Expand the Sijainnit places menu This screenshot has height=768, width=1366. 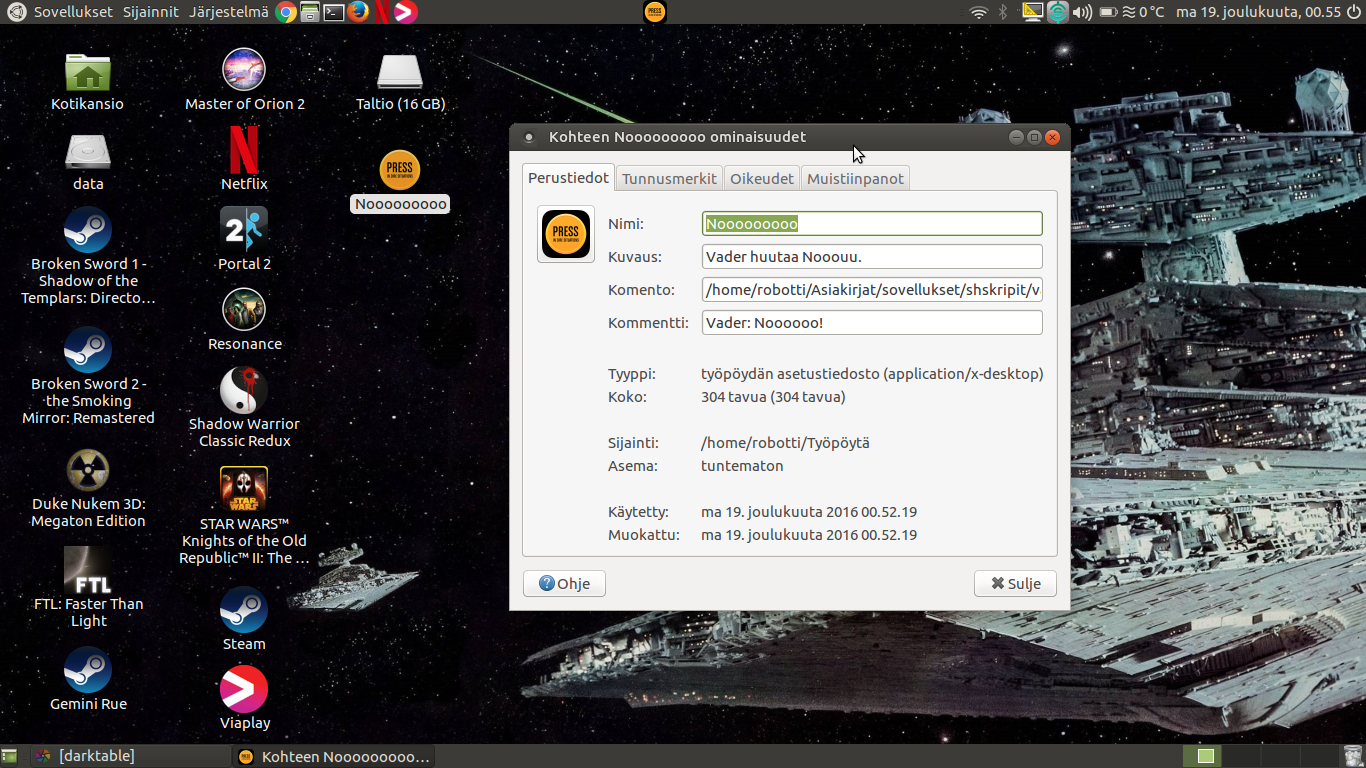150,12
